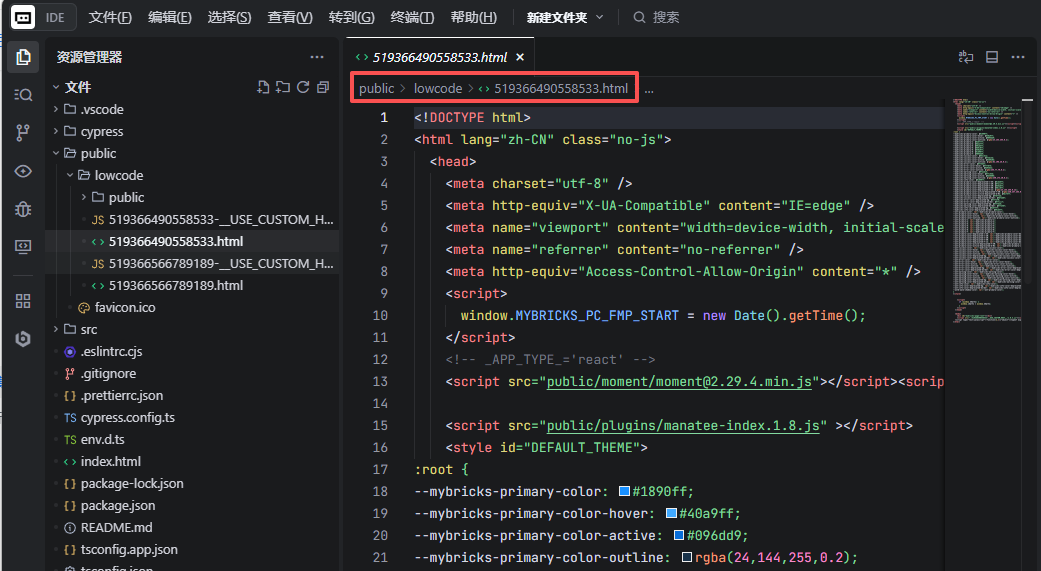Refresh the file explorer tree

303,87
